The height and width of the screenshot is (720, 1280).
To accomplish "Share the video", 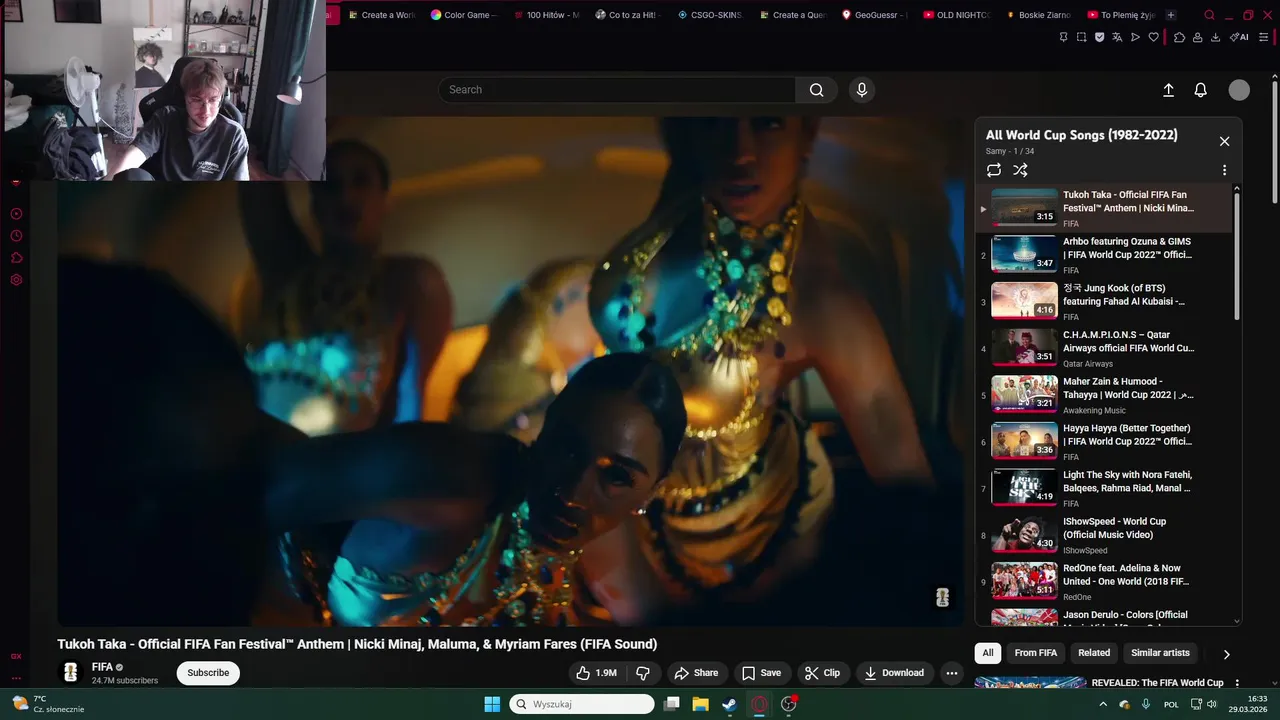I will pos(696,673).
